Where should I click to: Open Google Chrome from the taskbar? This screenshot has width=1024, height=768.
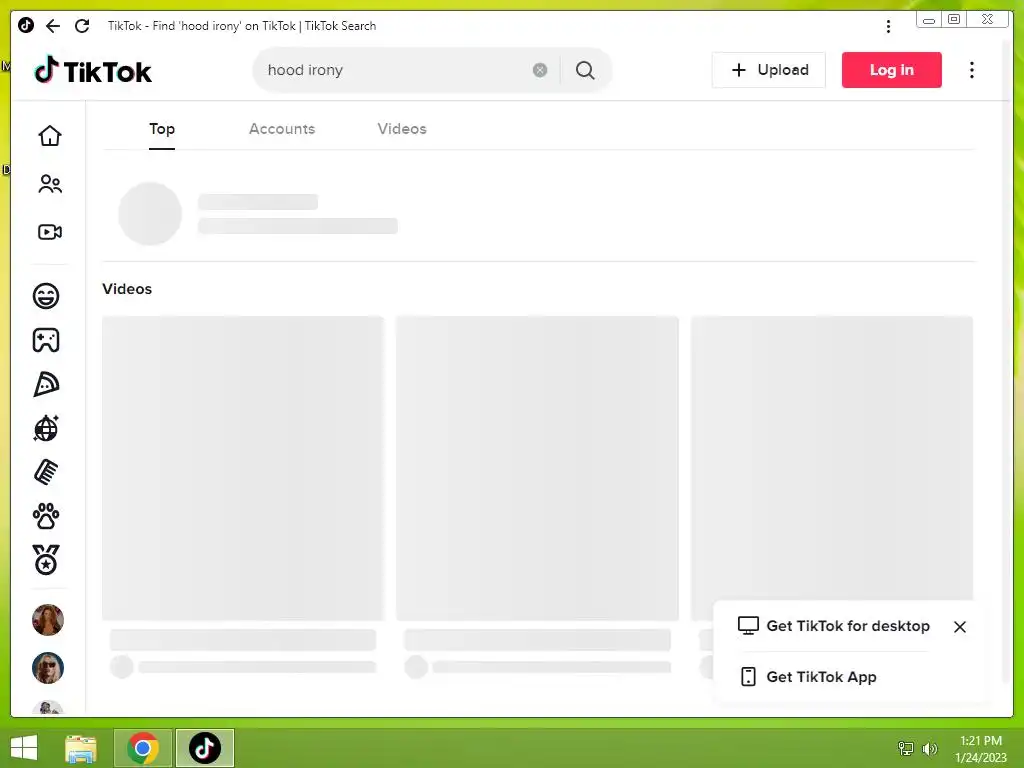click(142, 748)
